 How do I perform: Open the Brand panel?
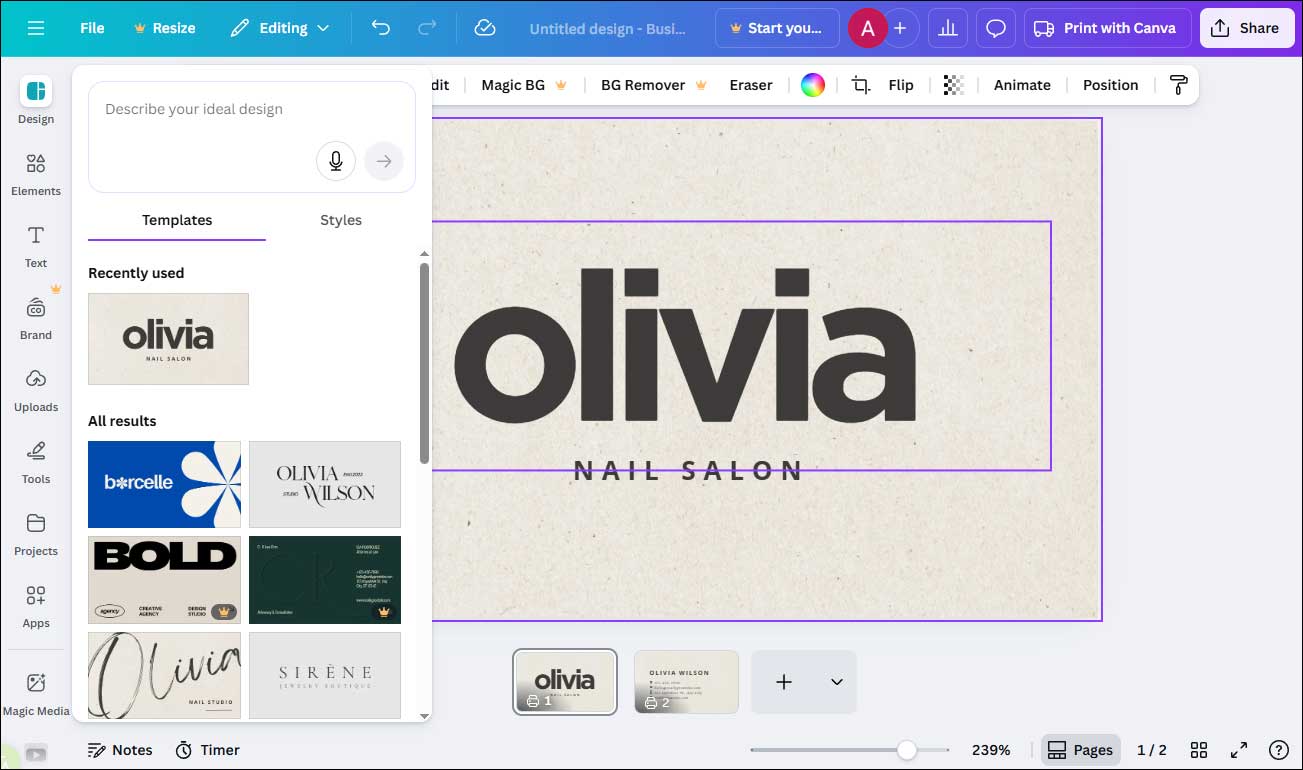point(35,318)
